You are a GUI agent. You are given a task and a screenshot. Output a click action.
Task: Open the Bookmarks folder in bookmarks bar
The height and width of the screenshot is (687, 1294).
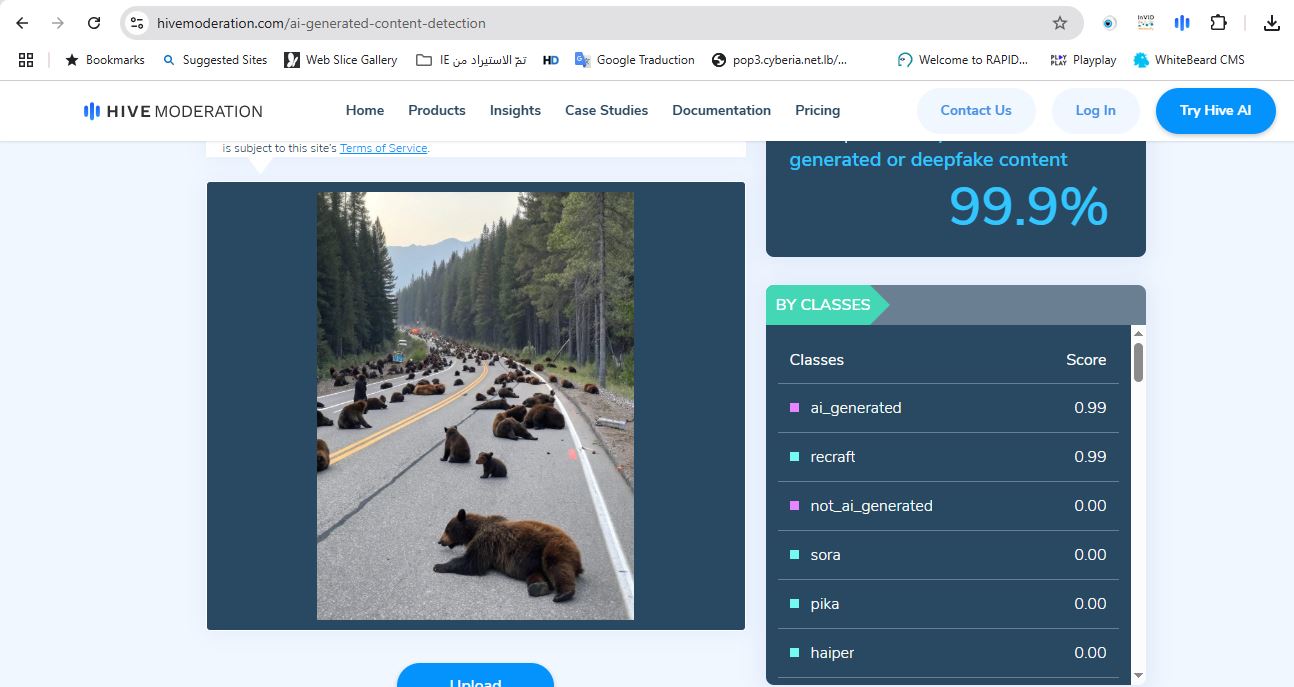tap(105, 60)
